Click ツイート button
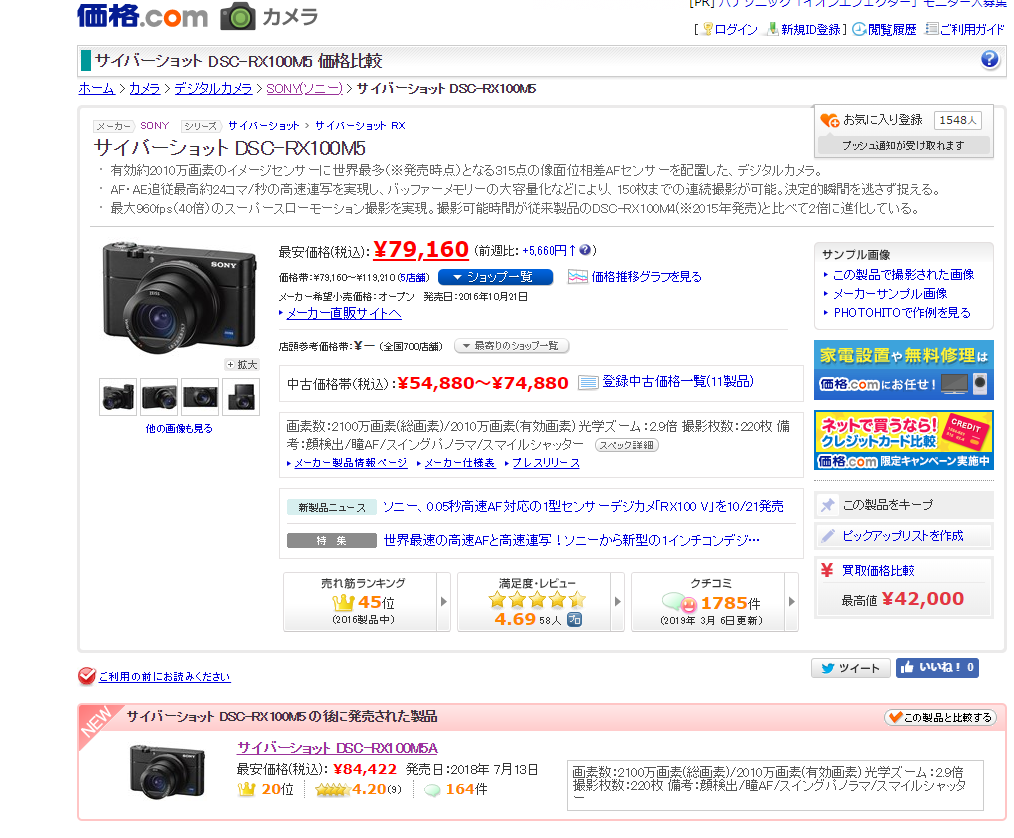 click(x=850, y=668)
